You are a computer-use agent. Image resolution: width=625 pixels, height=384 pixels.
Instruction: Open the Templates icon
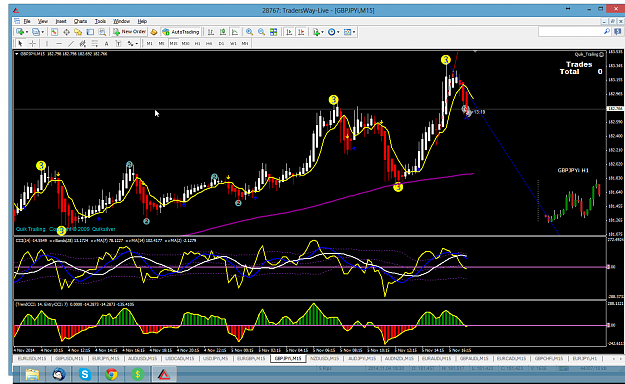point(347,32)
